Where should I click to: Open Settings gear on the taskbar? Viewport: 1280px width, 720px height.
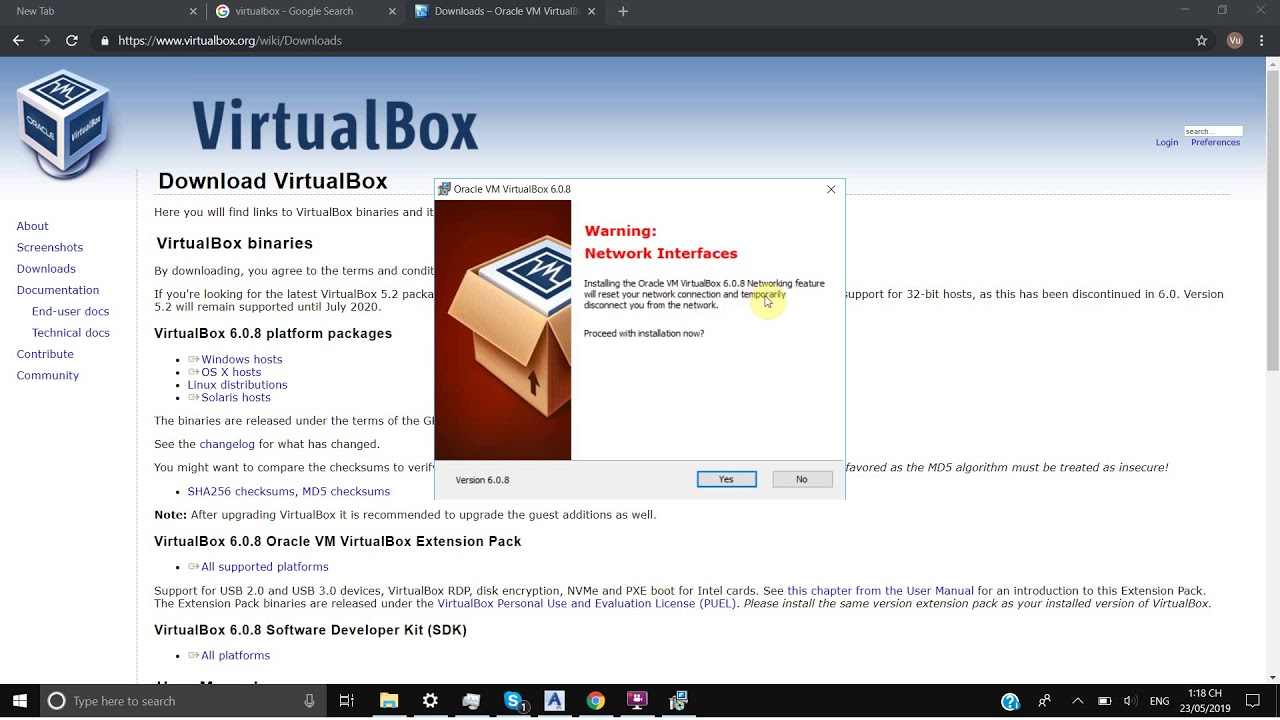point(430,701)
